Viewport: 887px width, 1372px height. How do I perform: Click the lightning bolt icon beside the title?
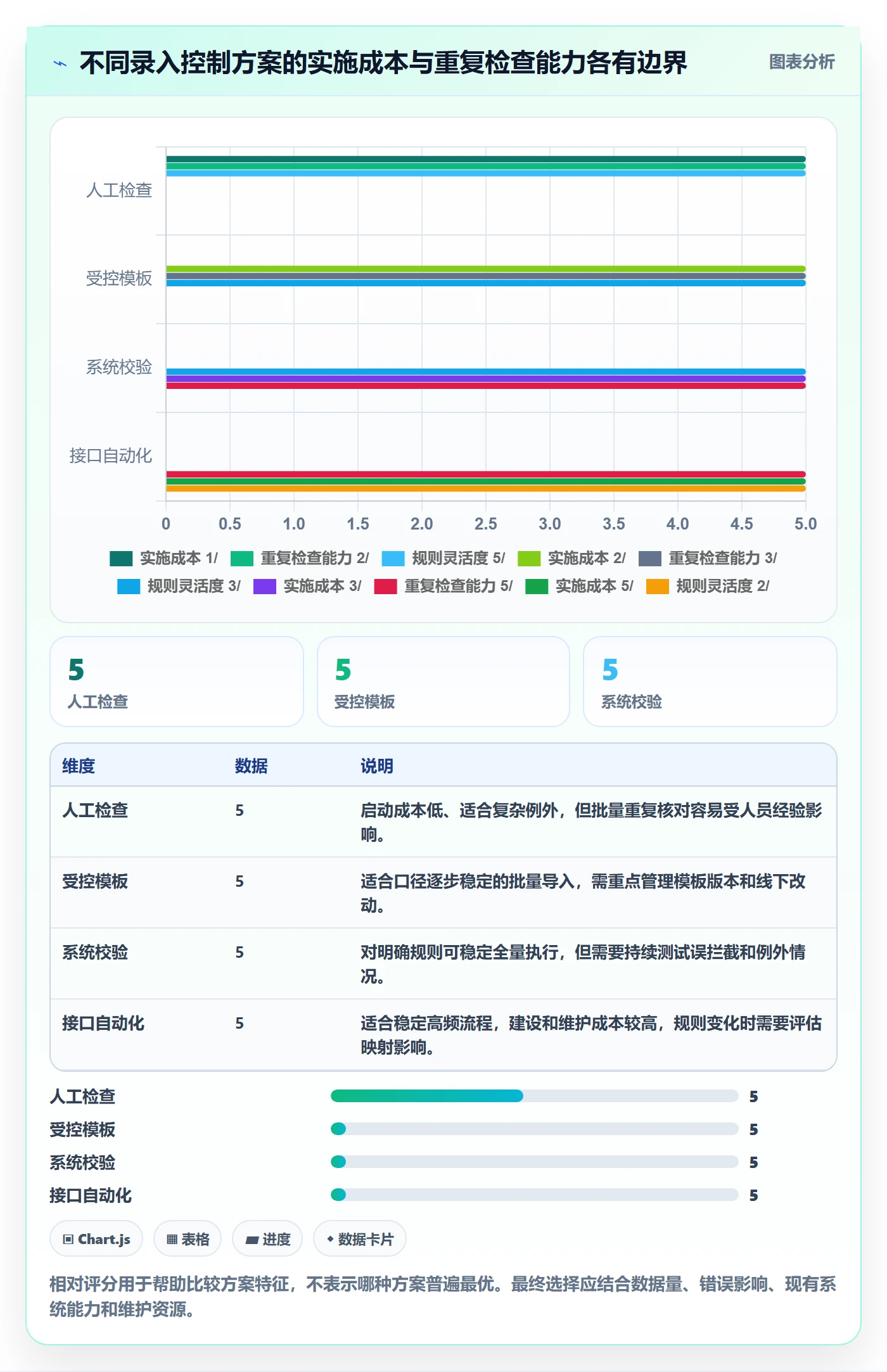60,63
